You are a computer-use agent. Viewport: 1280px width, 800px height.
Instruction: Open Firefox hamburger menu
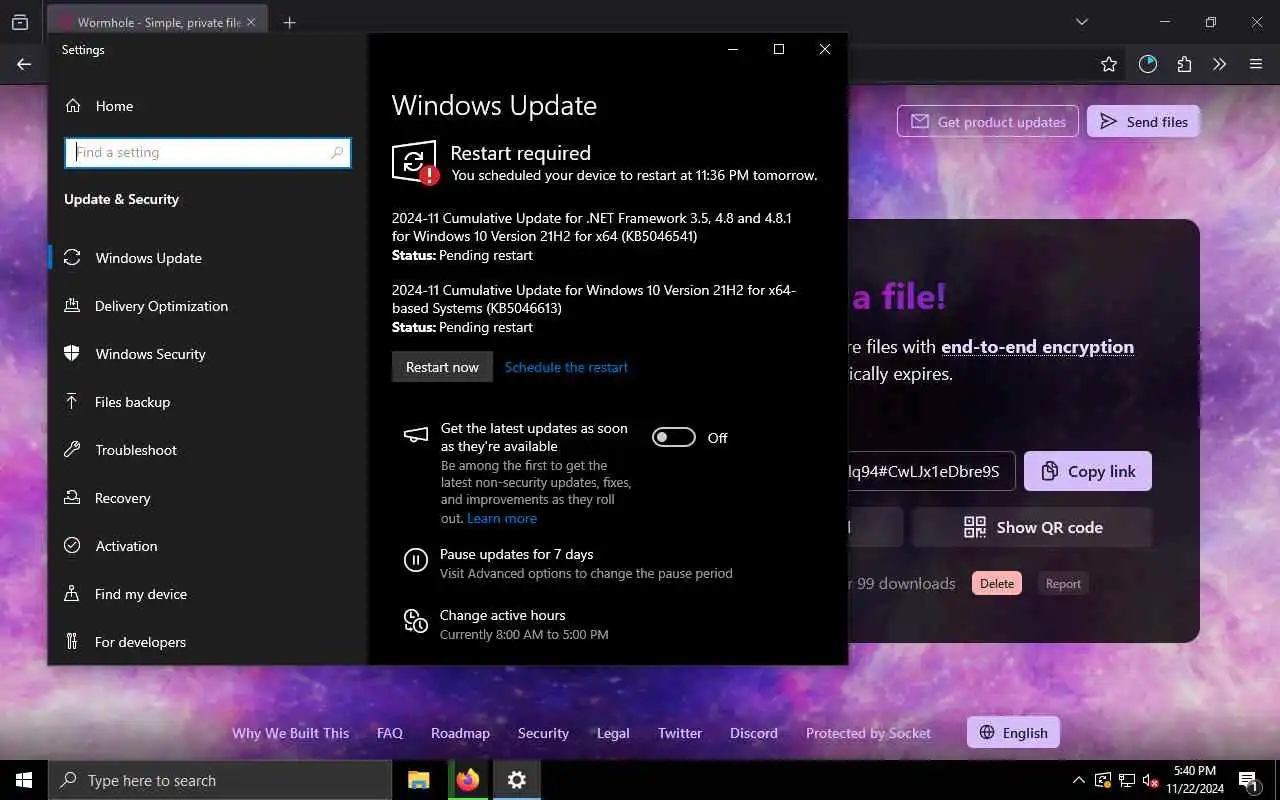pos(1256,64)
